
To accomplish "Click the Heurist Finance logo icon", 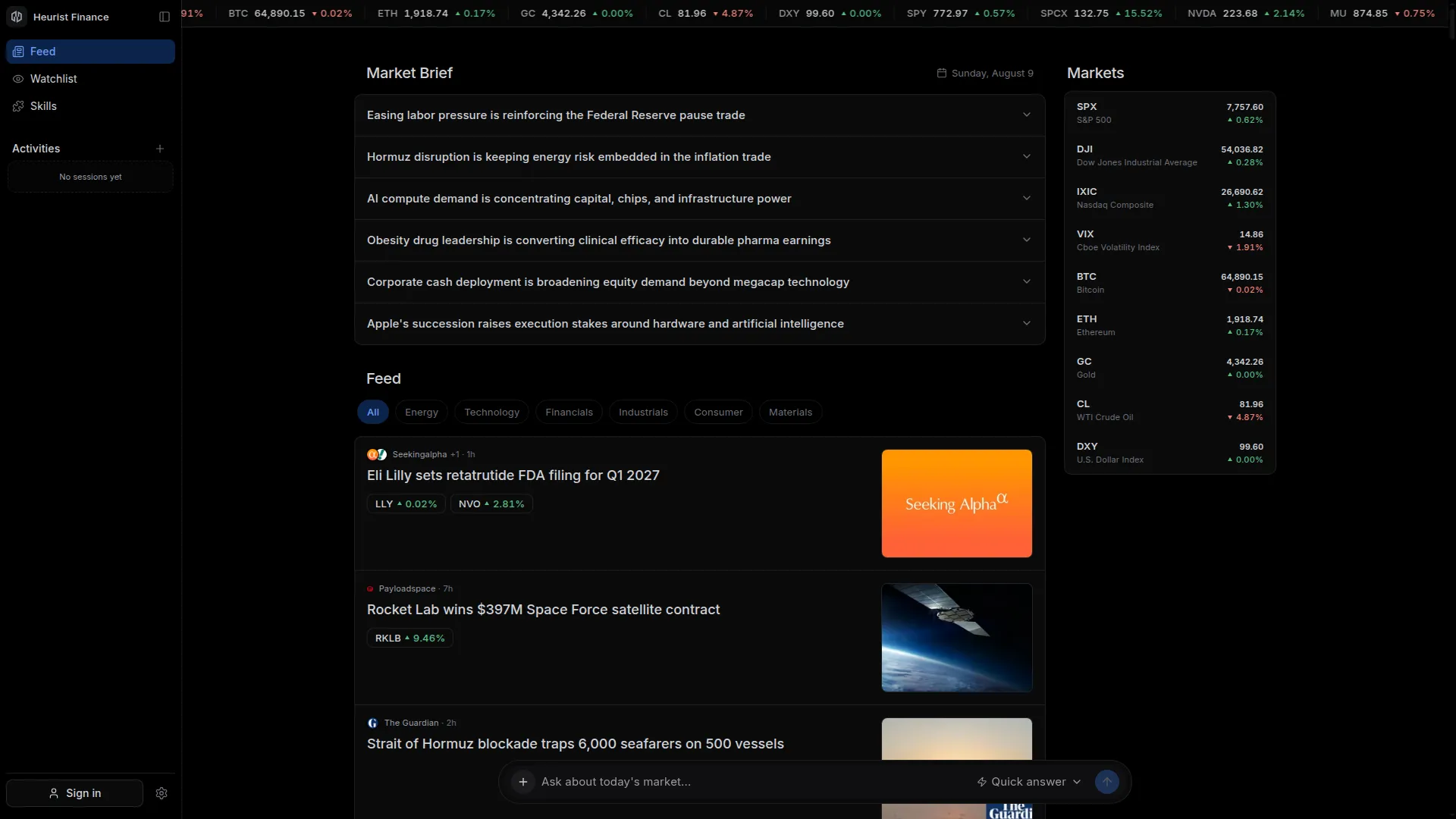I will 17,17.
